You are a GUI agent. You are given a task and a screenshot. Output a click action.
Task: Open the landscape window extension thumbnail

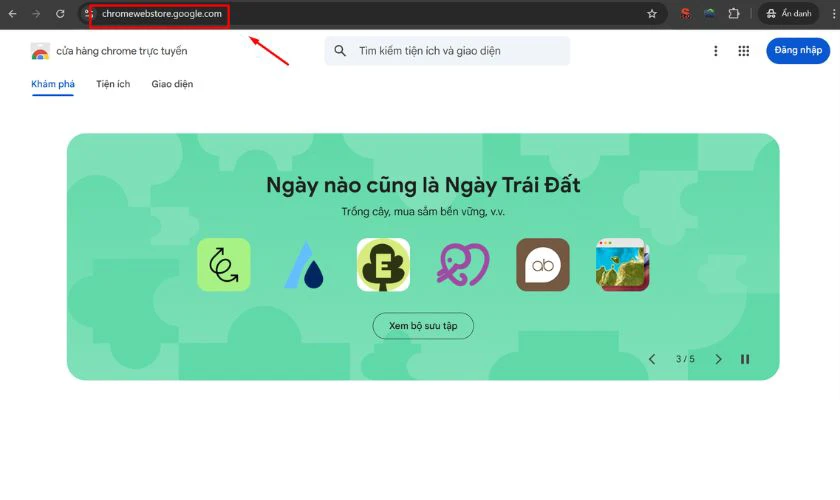point(622,265)
